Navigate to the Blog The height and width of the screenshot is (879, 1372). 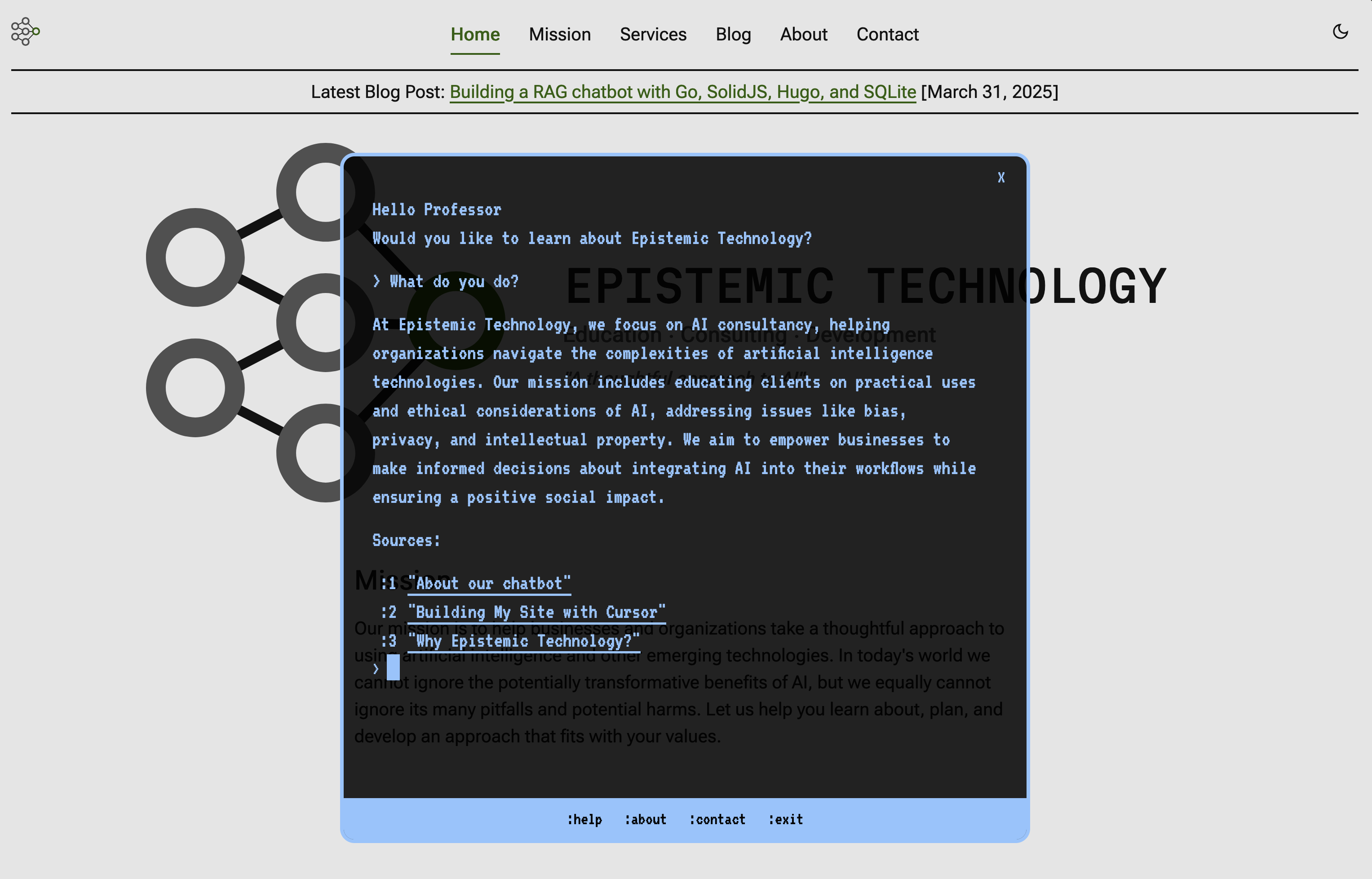[x=733, y=34]
